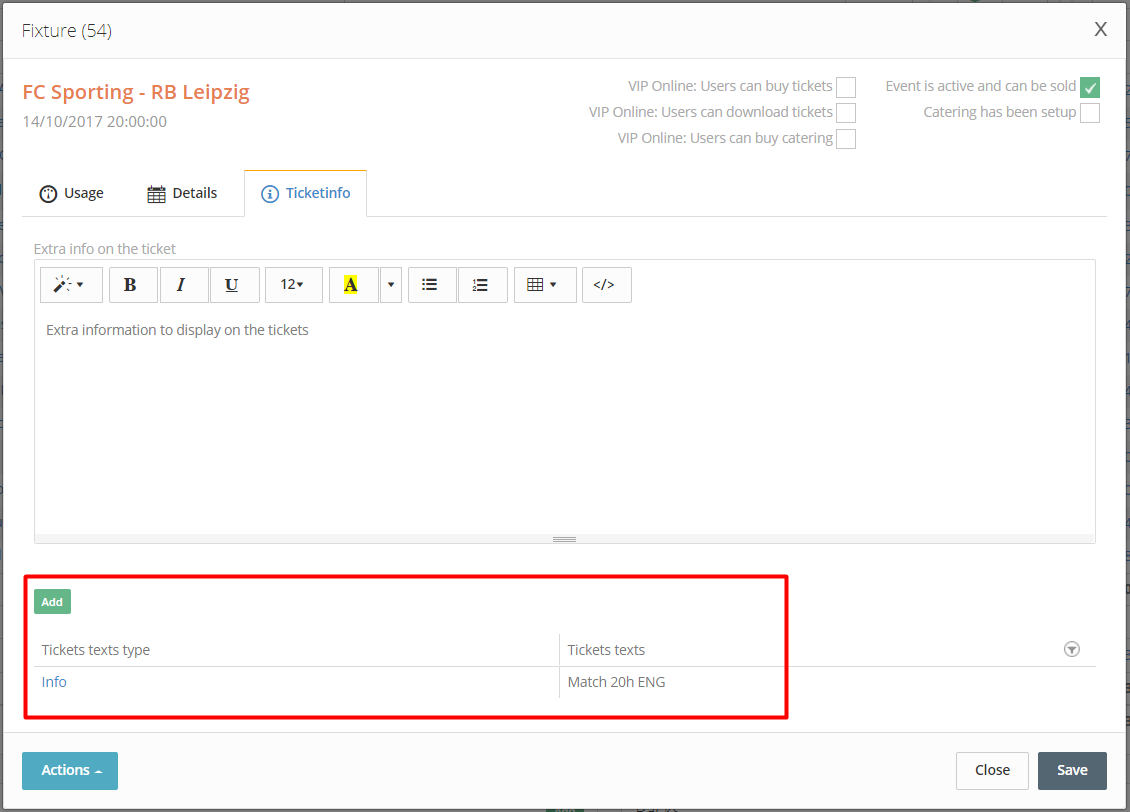Click the green Add button
This screenshot has width=1130, height=812.
pos(53,602)
